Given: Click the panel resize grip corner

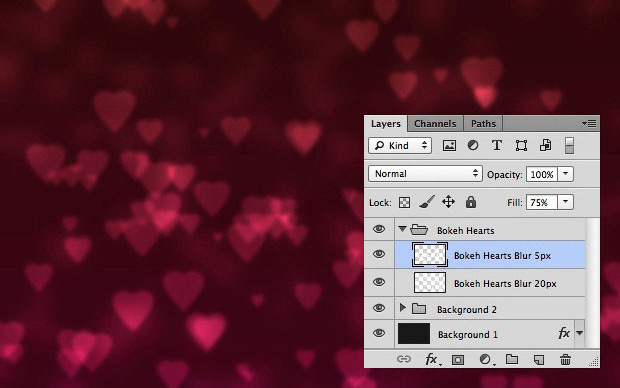Looking at the screenshot, I should [x=594, y=362].
